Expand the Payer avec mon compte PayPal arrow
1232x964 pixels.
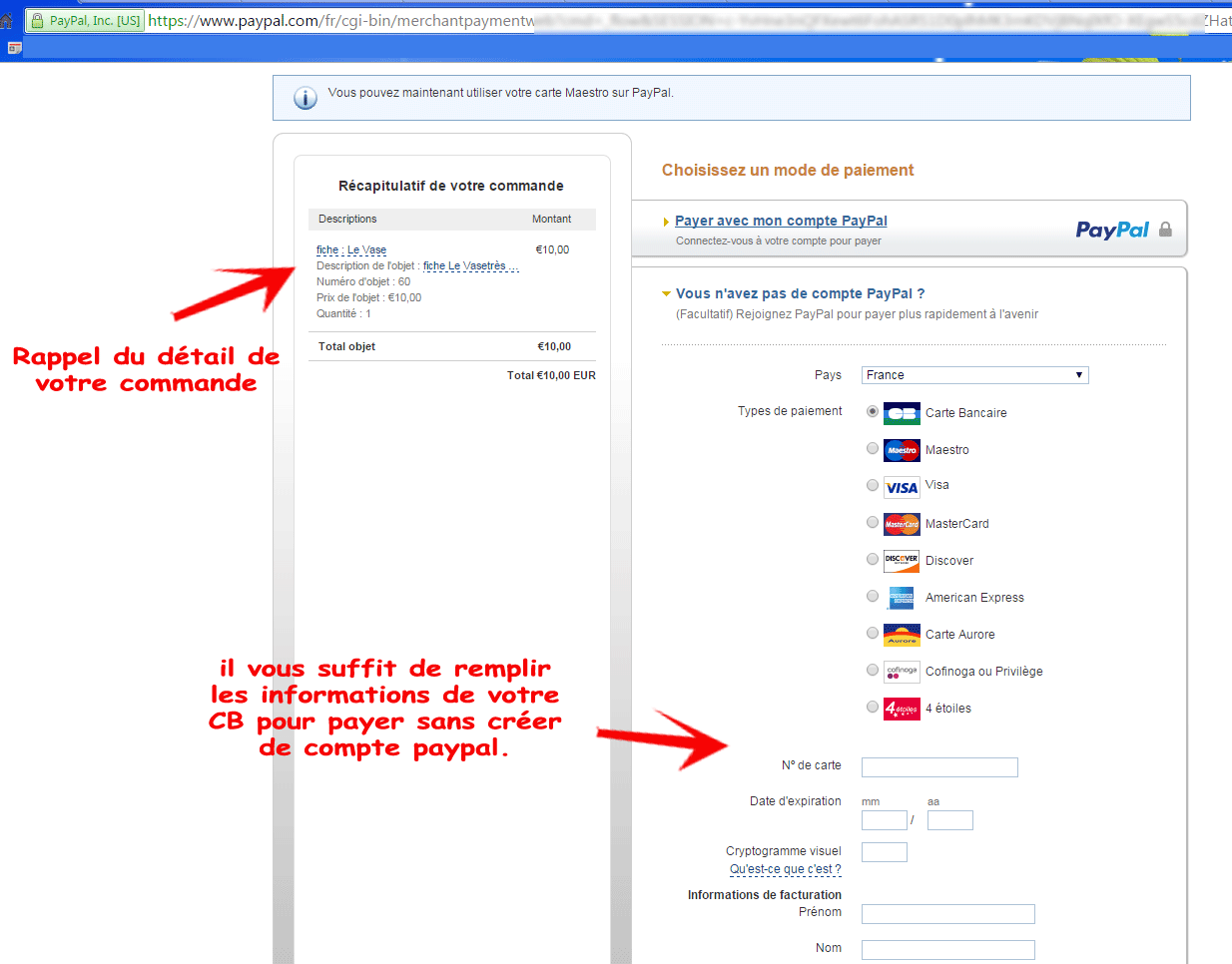point(666,222)
